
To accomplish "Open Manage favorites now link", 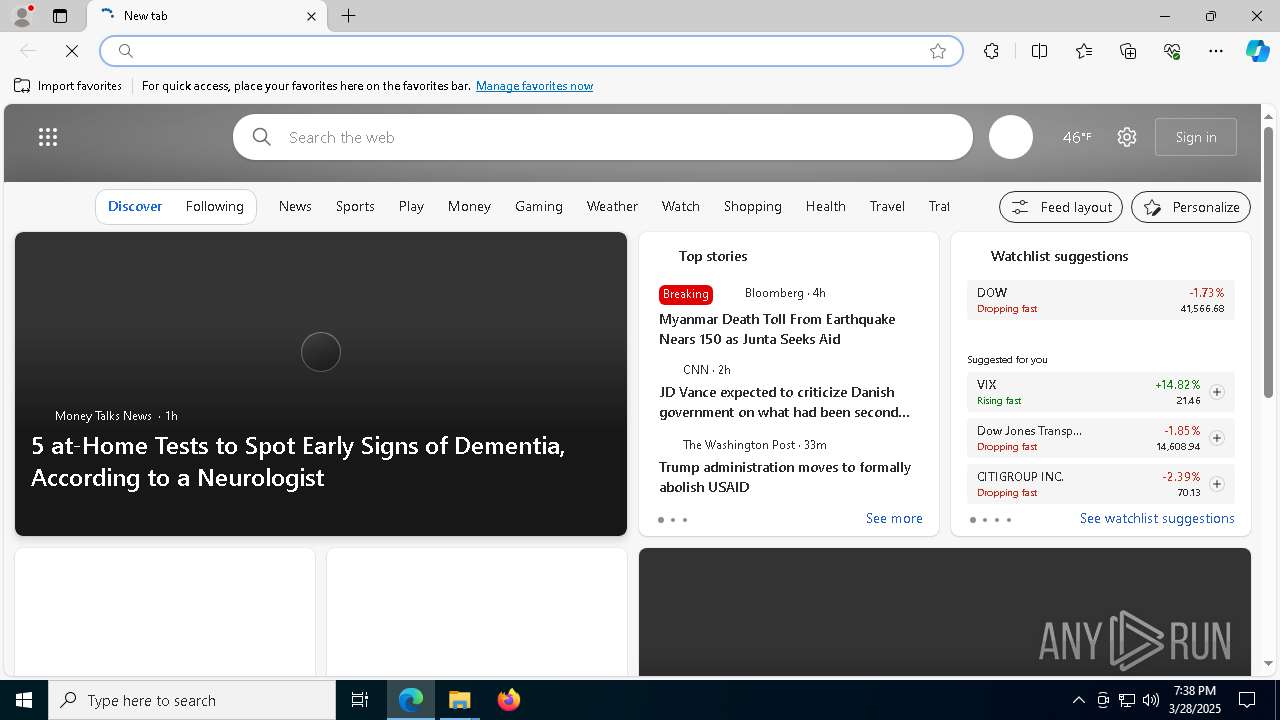I will pyautogui.click(x=534, y=86).
